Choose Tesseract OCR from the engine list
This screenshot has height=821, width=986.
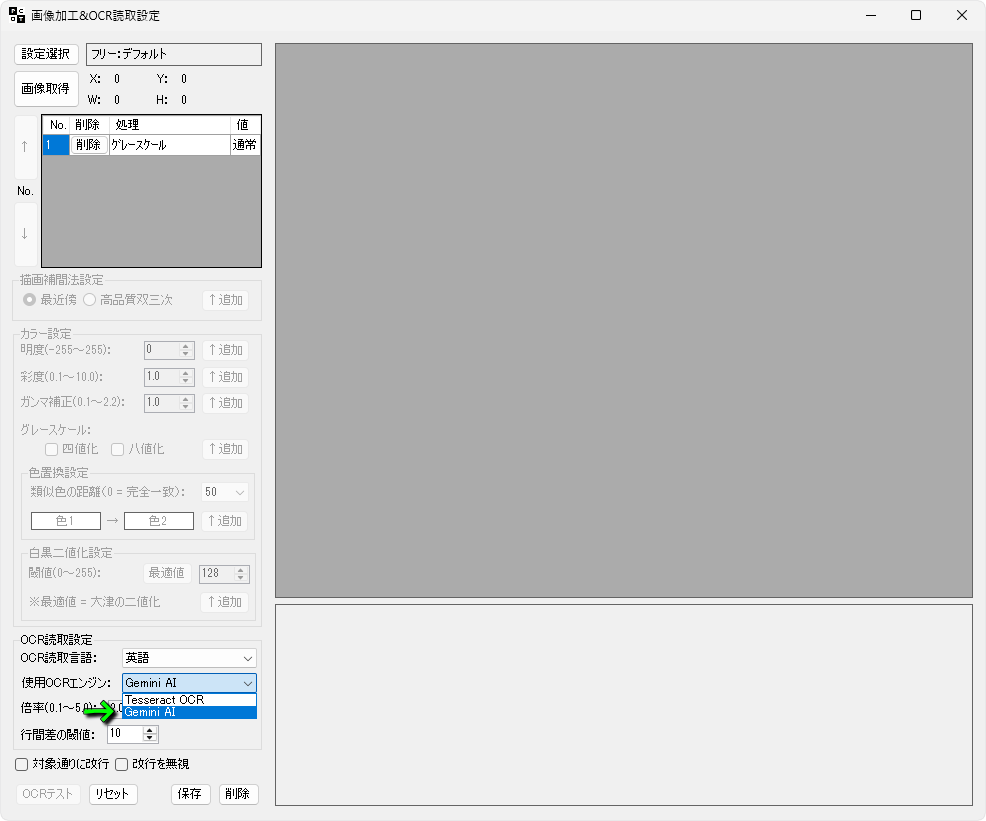tap(189, 700)
